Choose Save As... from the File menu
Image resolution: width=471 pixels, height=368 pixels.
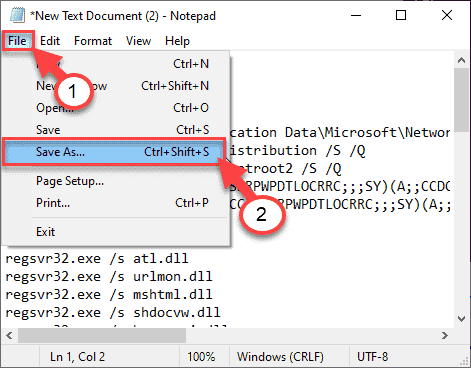point(115,152)
